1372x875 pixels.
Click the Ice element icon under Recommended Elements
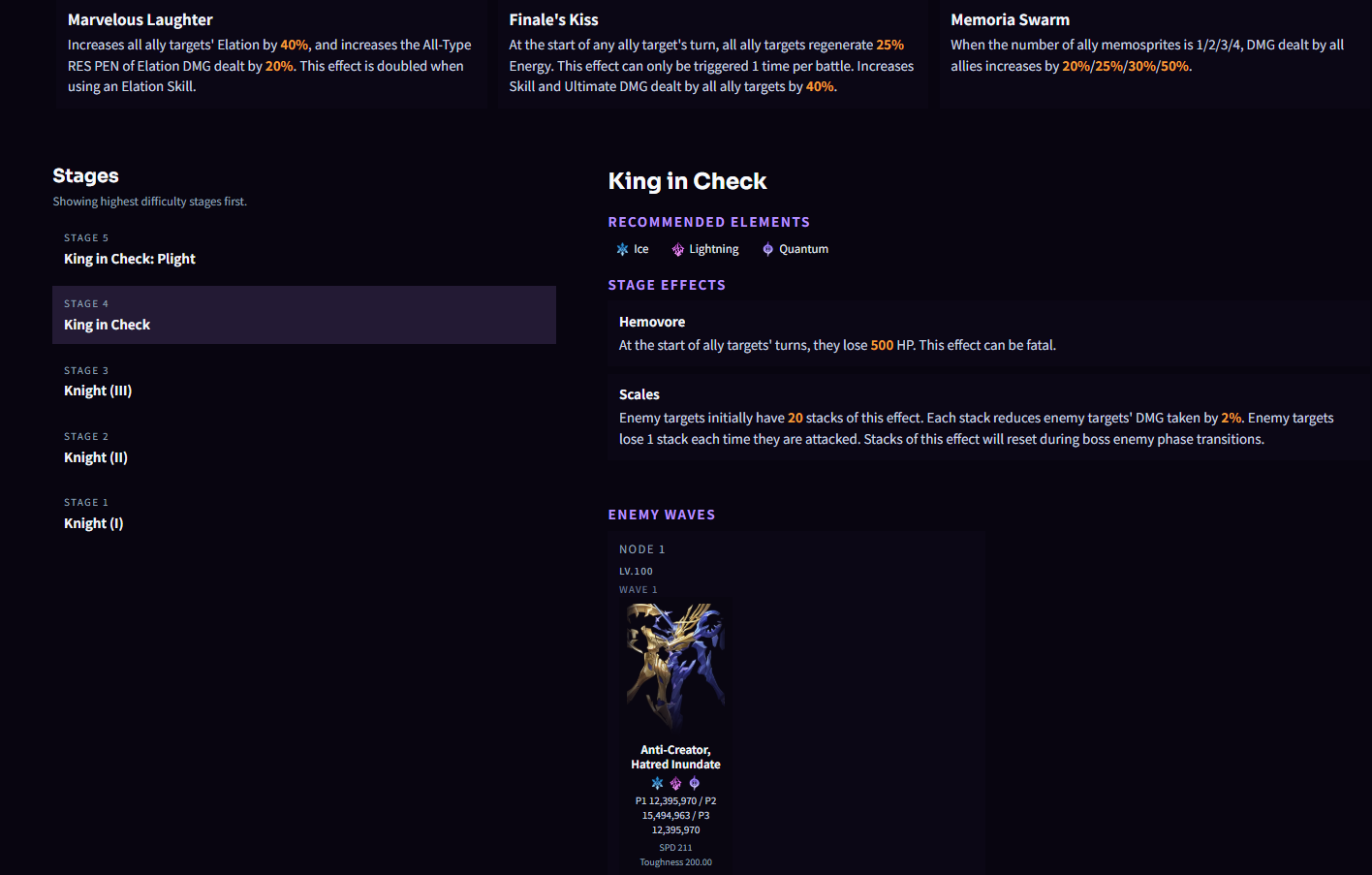pyautogui.click(x=622, y=249)
